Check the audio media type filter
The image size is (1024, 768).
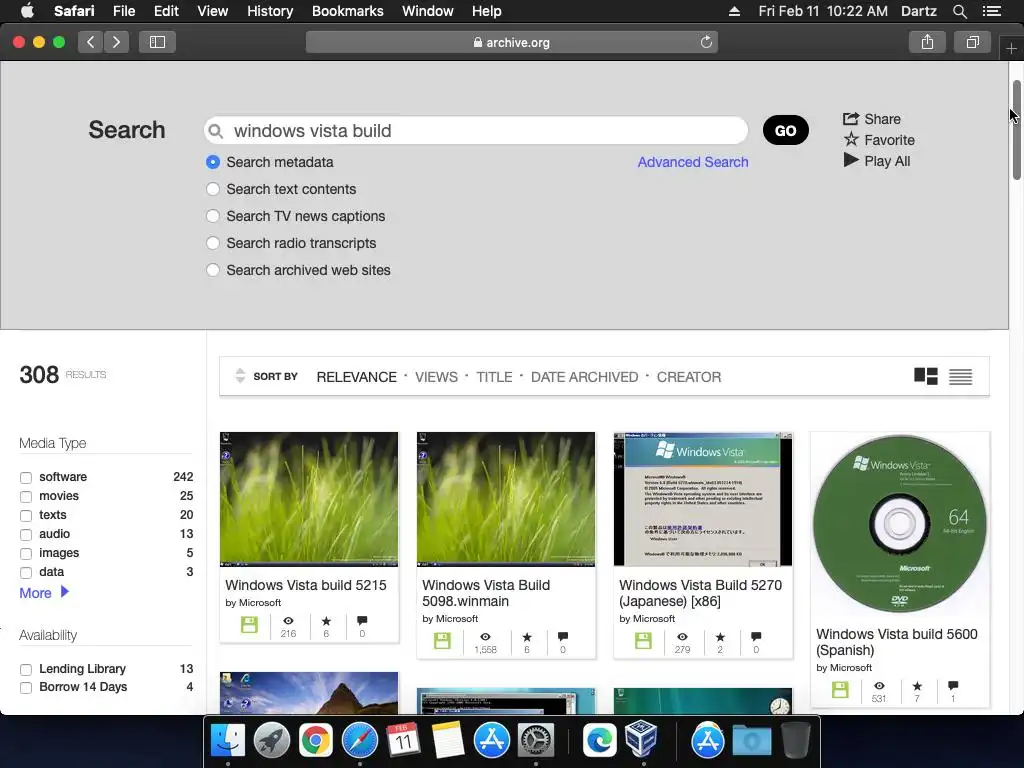26,535
